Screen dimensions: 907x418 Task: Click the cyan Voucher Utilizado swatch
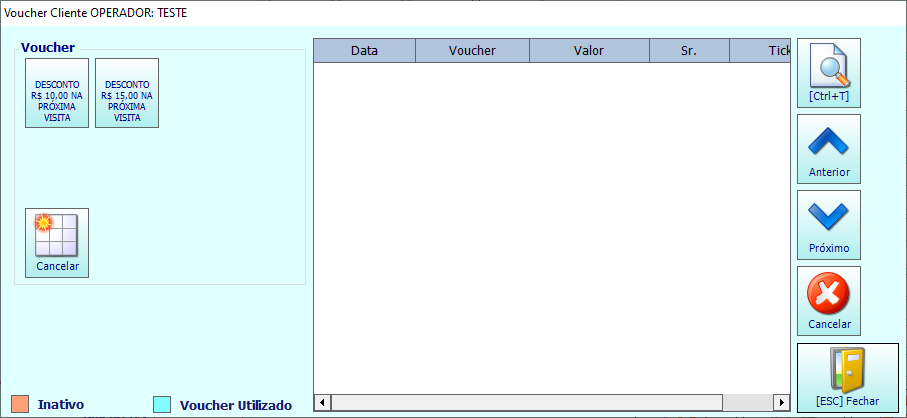click(x=162, y=404)
